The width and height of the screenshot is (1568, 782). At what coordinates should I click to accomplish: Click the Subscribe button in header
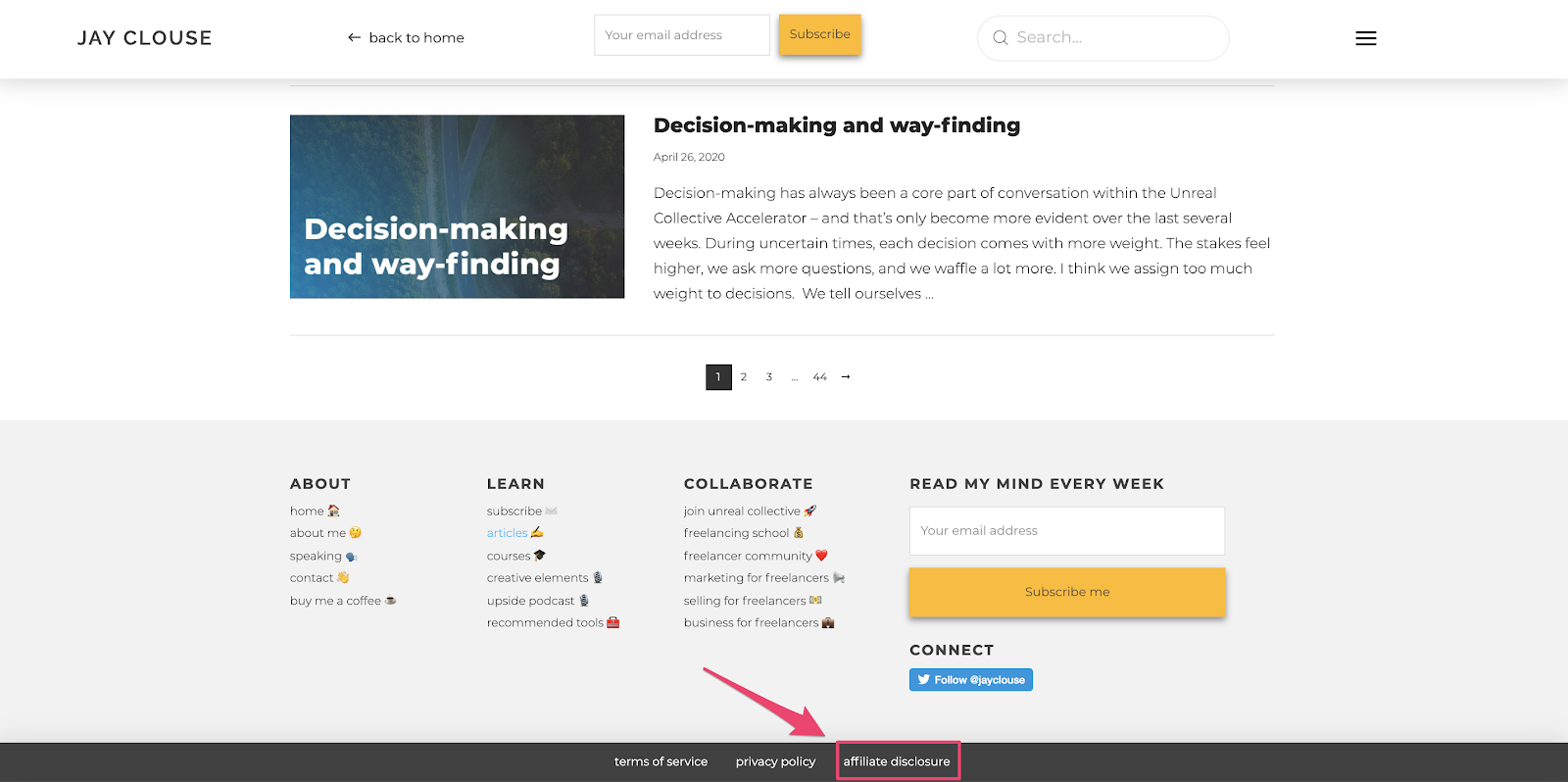point(819,34)
